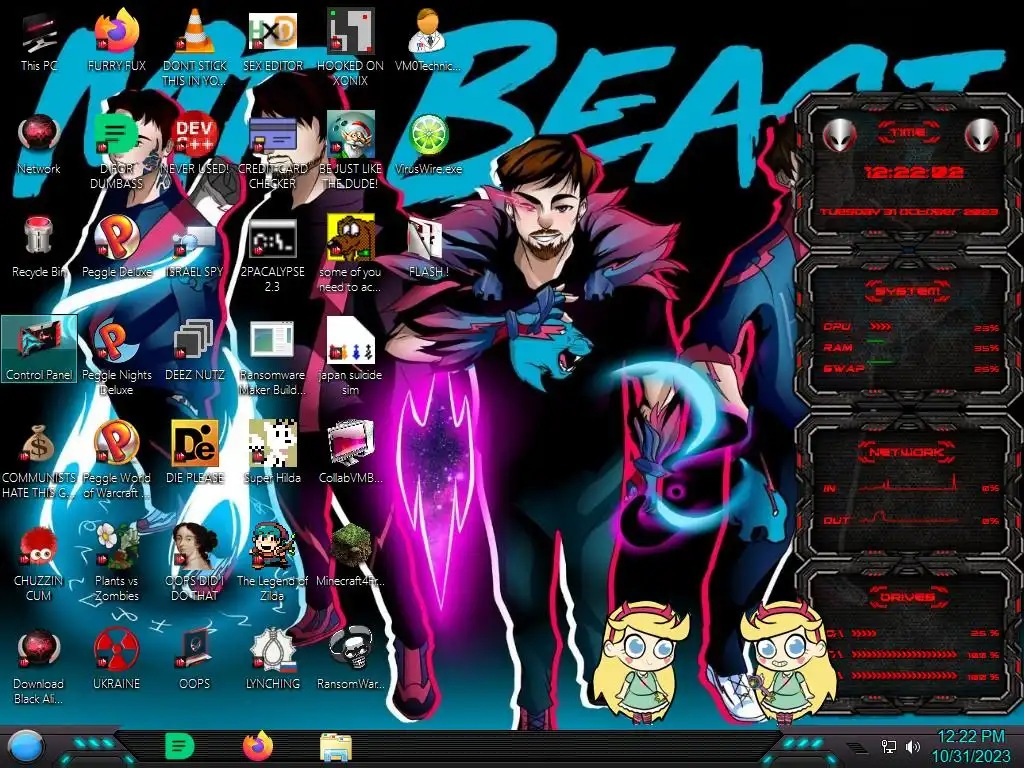Screen dimensions: 1024x768
Task: Launch Firefox from the taskbar
Action: click(x=258, y=746)
